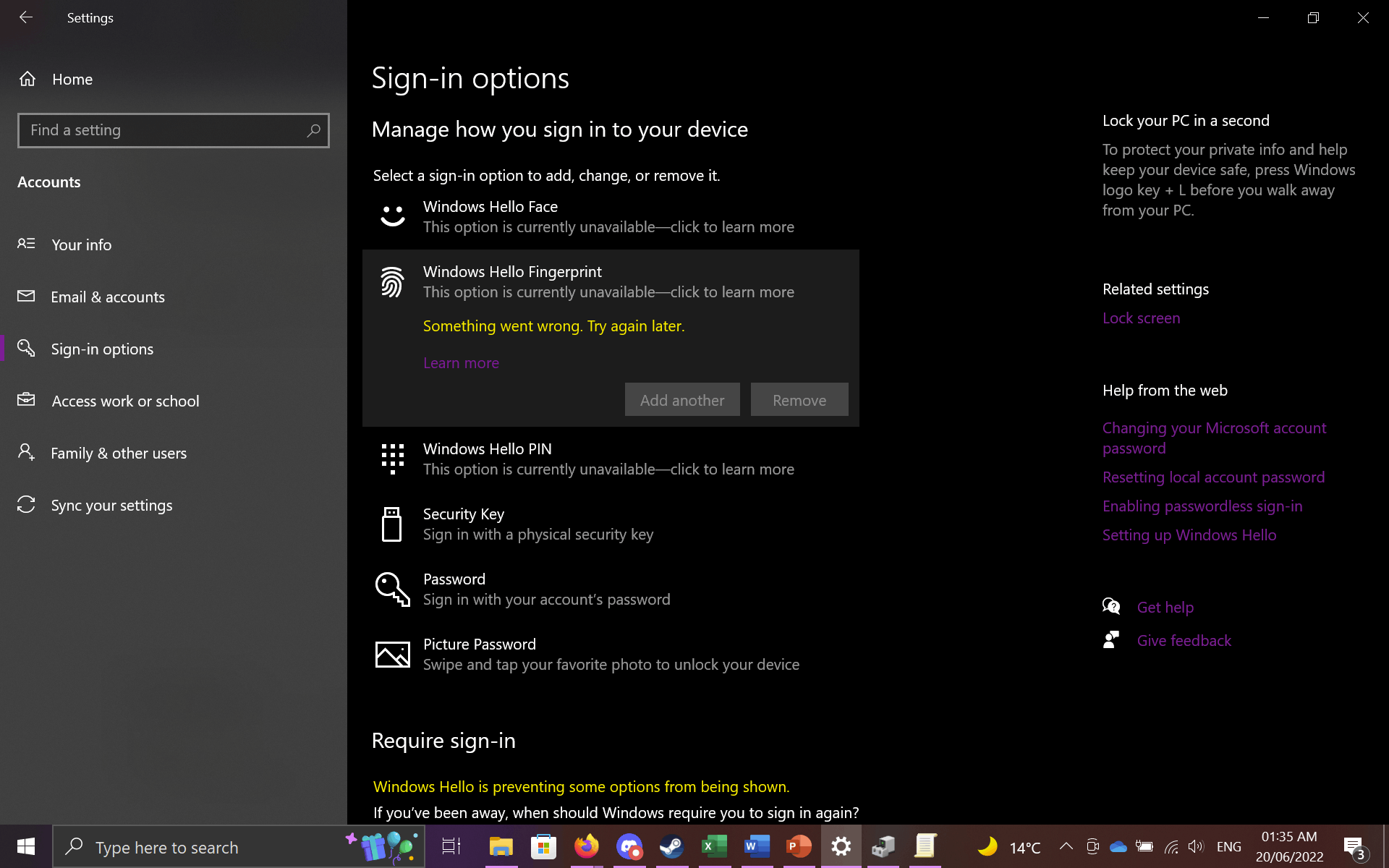Click the back arrow in Settings
The height and width of the screenshot is (868, 1389).
tap(26, 17)
